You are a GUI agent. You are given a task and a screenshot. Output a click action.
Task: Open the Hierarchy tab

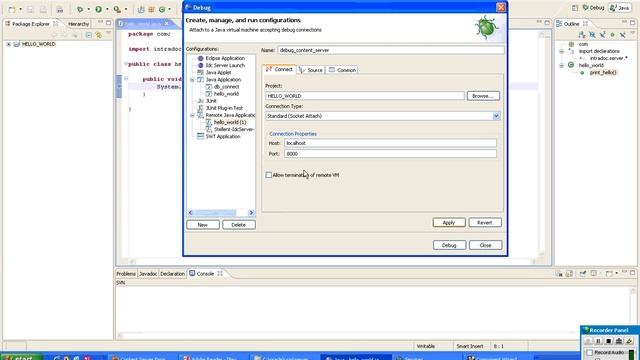[78, 24]
